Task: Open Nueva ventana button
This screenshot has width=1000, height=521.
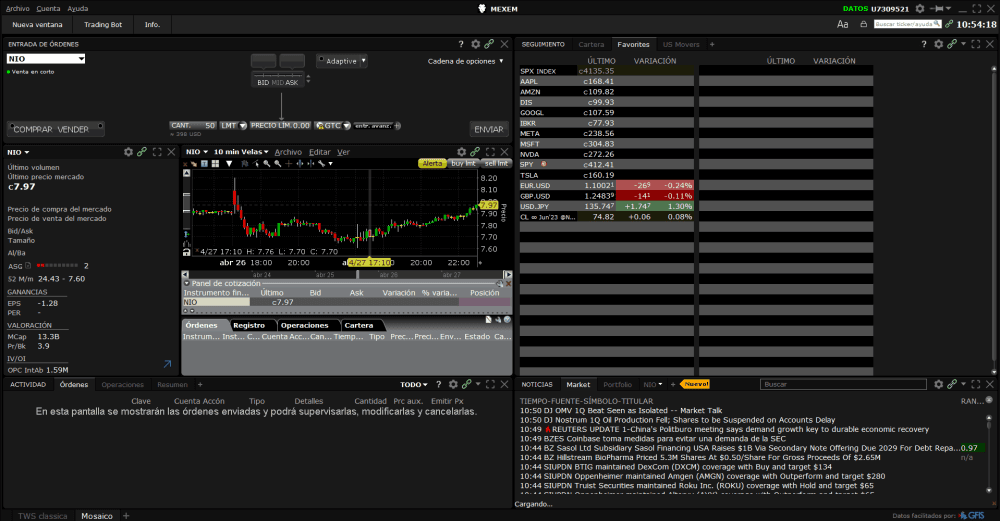Action: coord(38,24)
